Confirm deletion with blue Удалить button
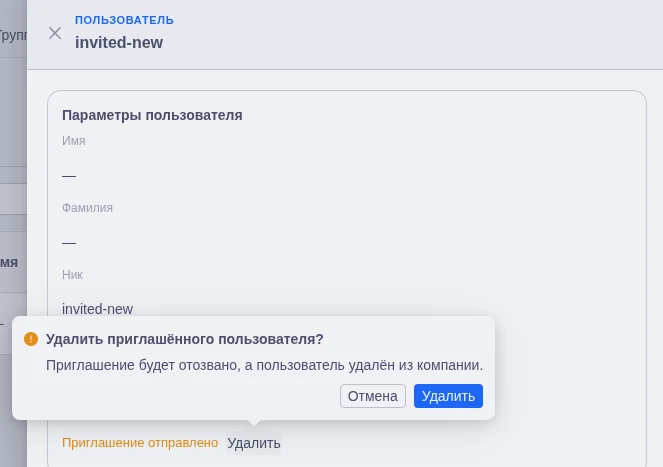Image resolution: width=663 pixels, height=467 pixels. [448, 396]
